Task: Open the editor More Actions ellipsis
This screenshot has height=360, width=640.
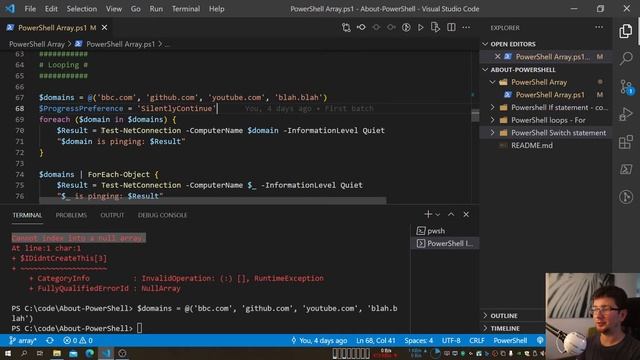Action: [x=466, y=27]
